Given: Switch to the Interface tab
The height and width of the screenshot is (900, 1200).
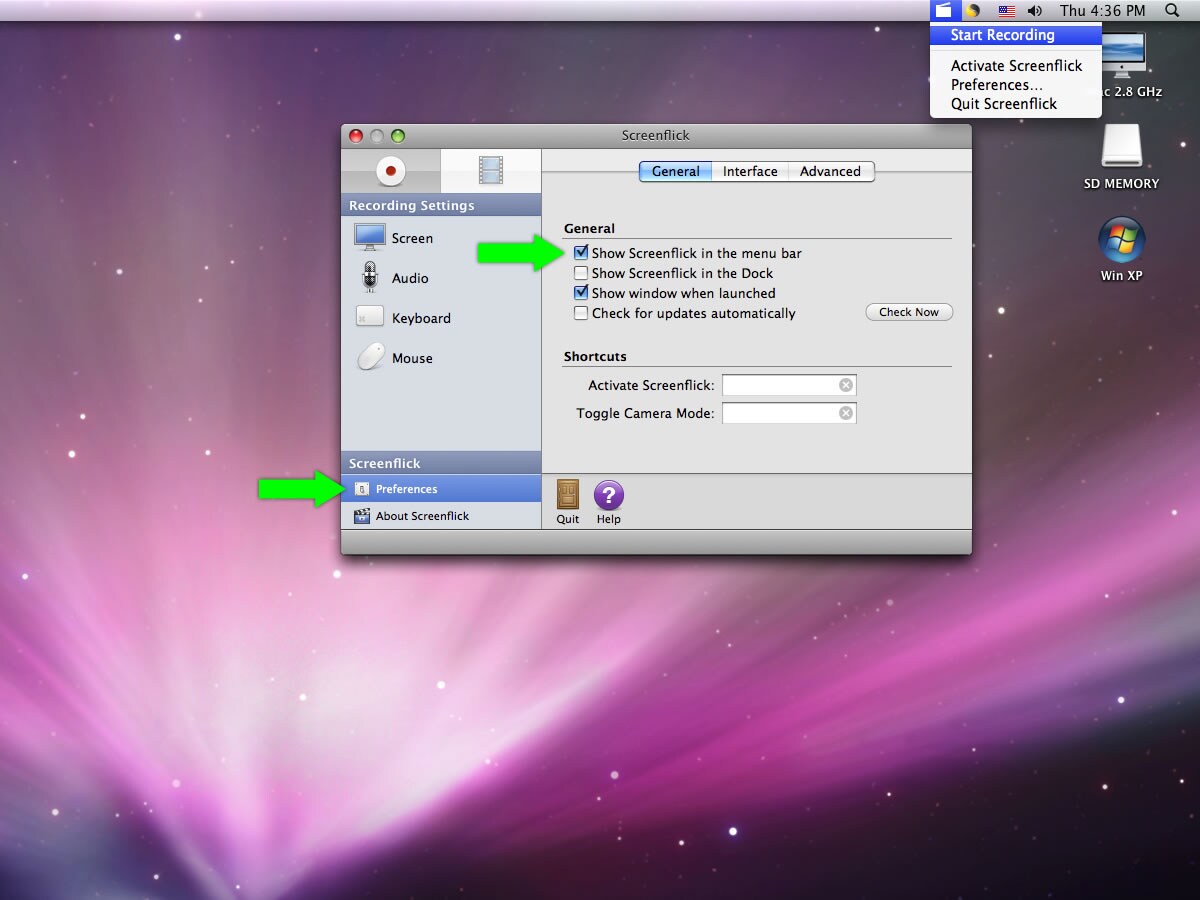Looking at the screenshot, I should [750, 171].
